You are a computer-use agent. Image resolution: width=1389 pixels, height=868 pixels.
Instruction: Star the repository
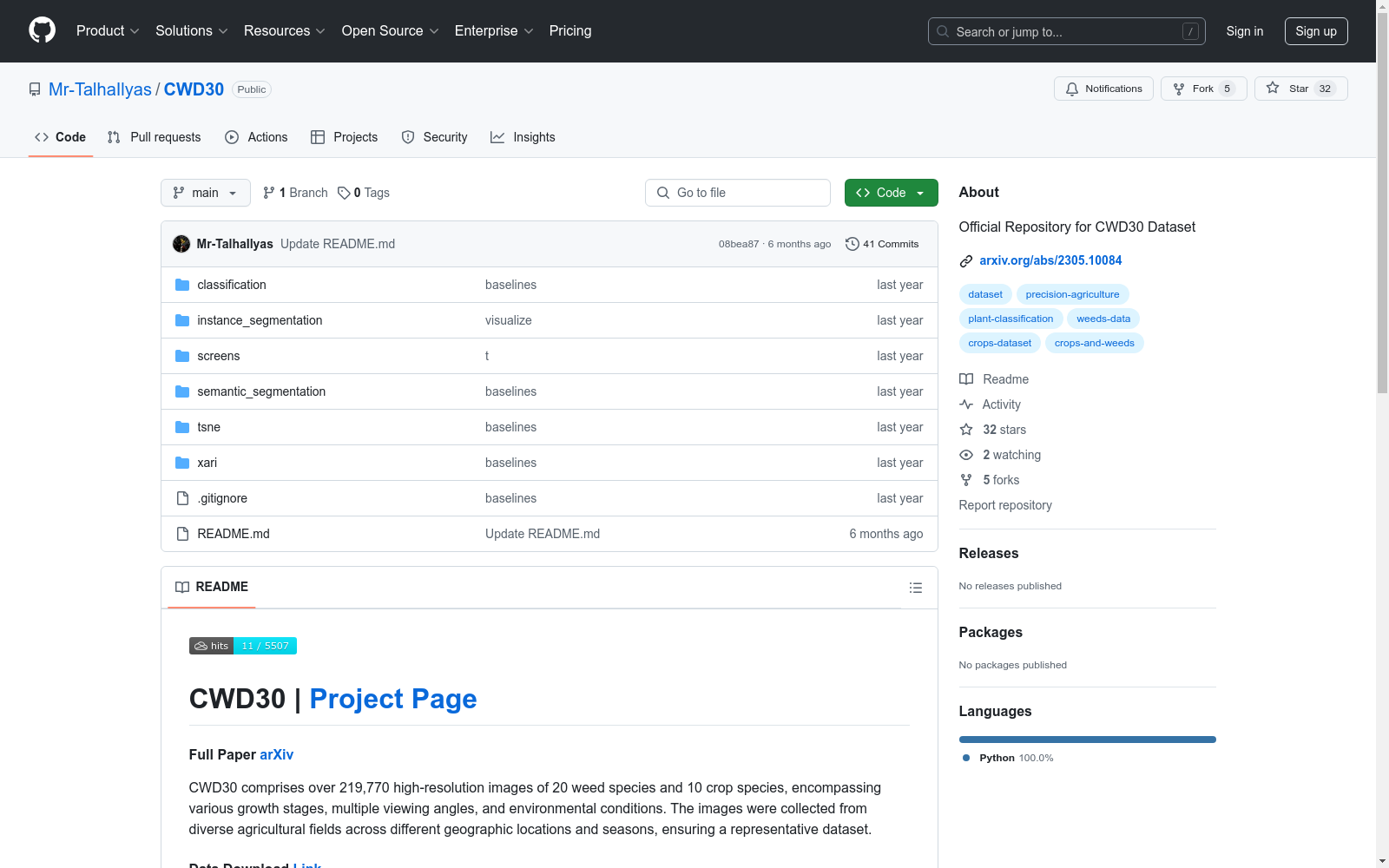coord(1300,89)
